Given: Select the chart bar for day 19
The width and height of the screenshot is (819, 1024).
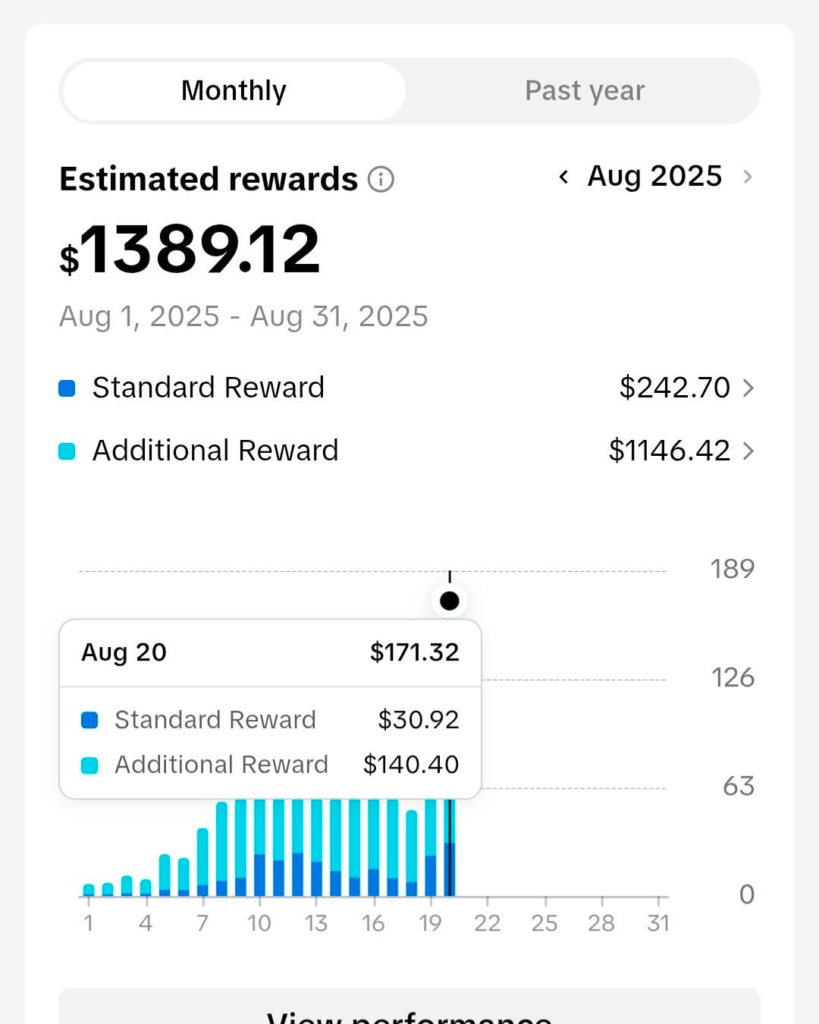Looking at the screenshot, I should coord(431,850).
